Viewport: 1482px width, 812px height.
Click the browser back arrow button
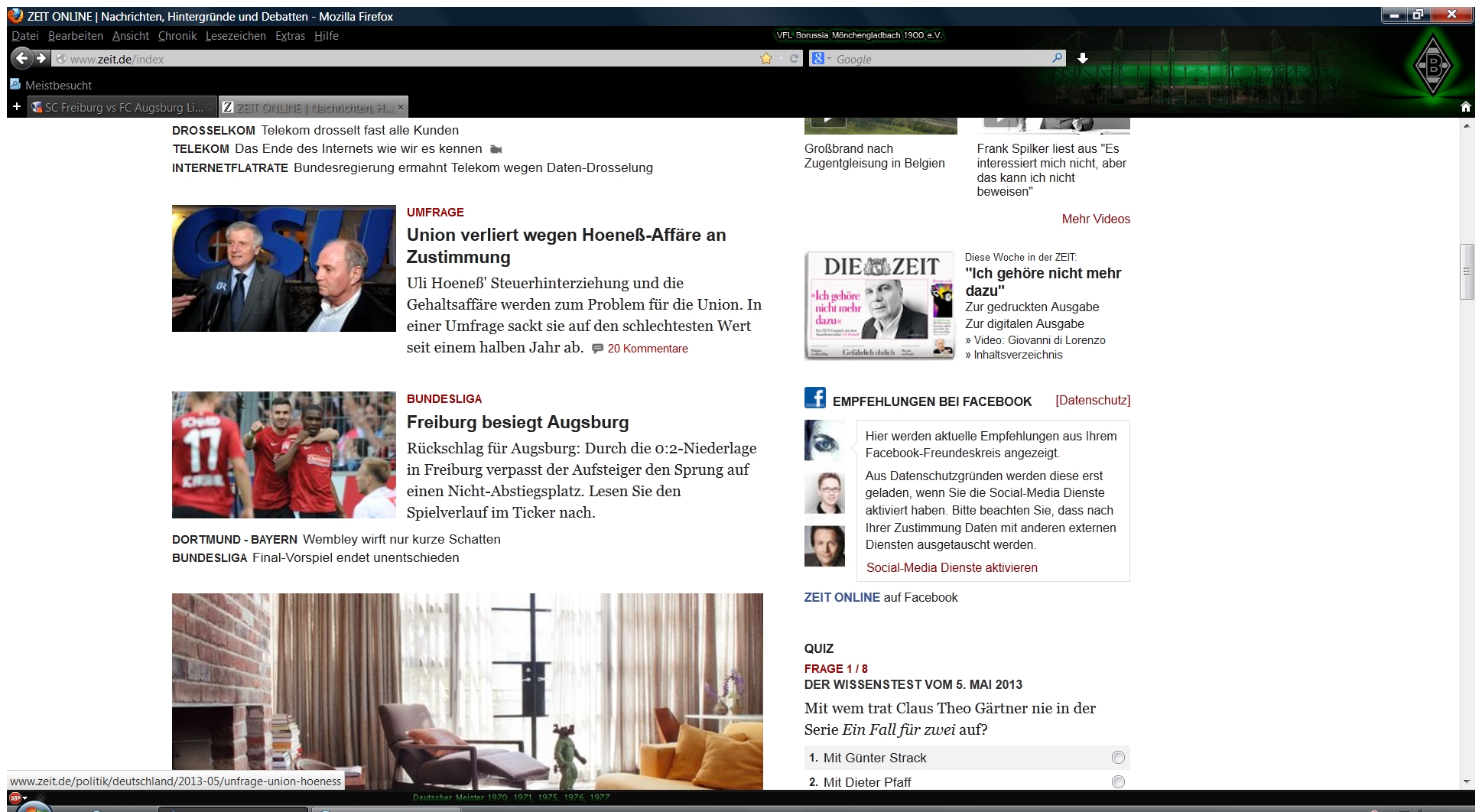pyautogui.click(x=22, y=58)
